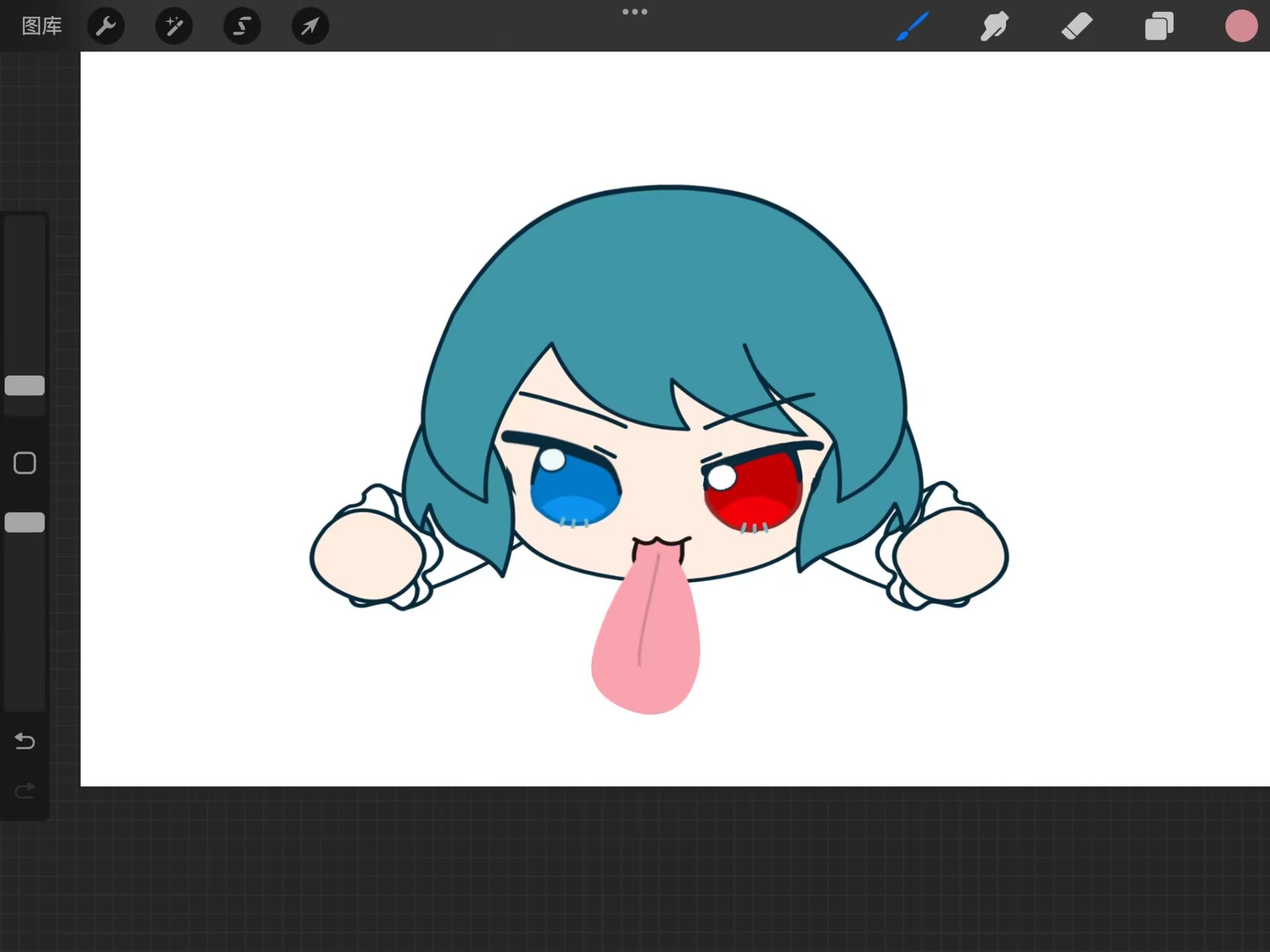Redo the last action
The image size is (1270, 952).
pyautogui.click(x=24, y=791)
